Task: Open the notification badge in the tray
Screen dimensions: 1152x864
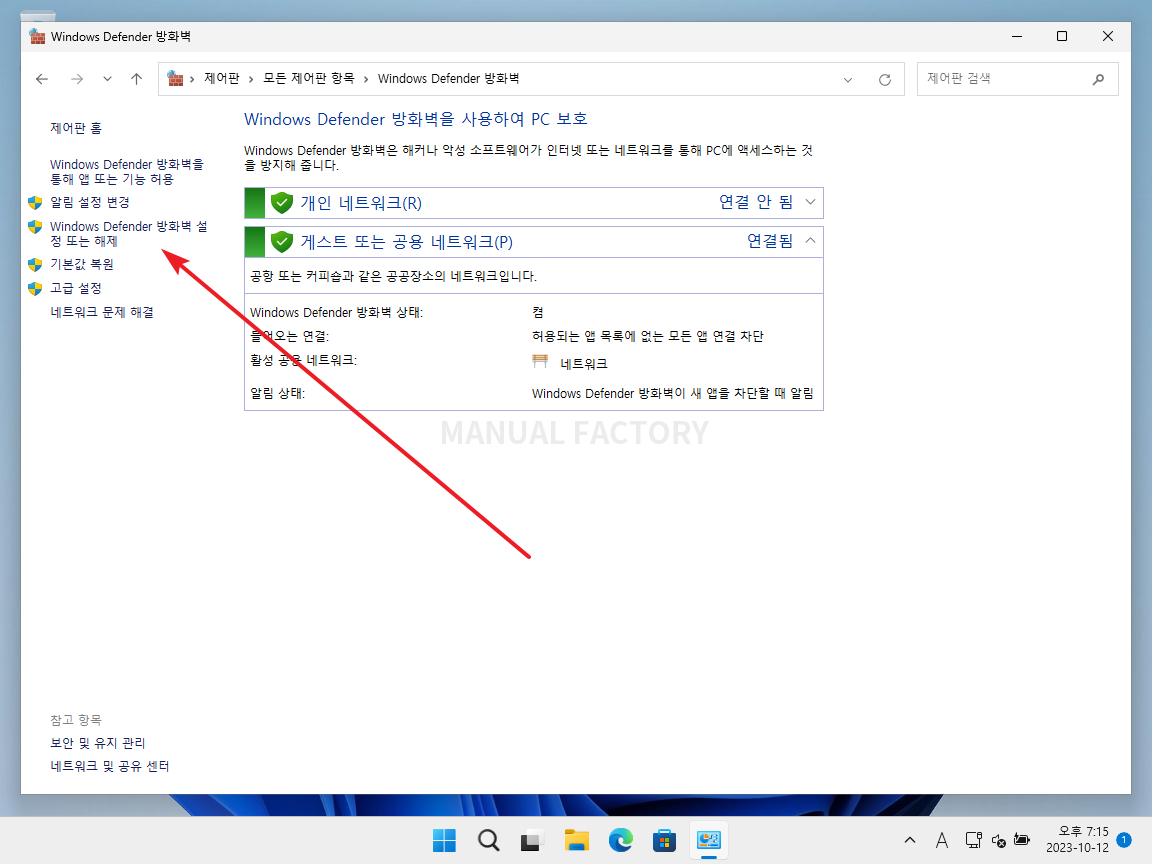Action: click(x=1124, y=839)
